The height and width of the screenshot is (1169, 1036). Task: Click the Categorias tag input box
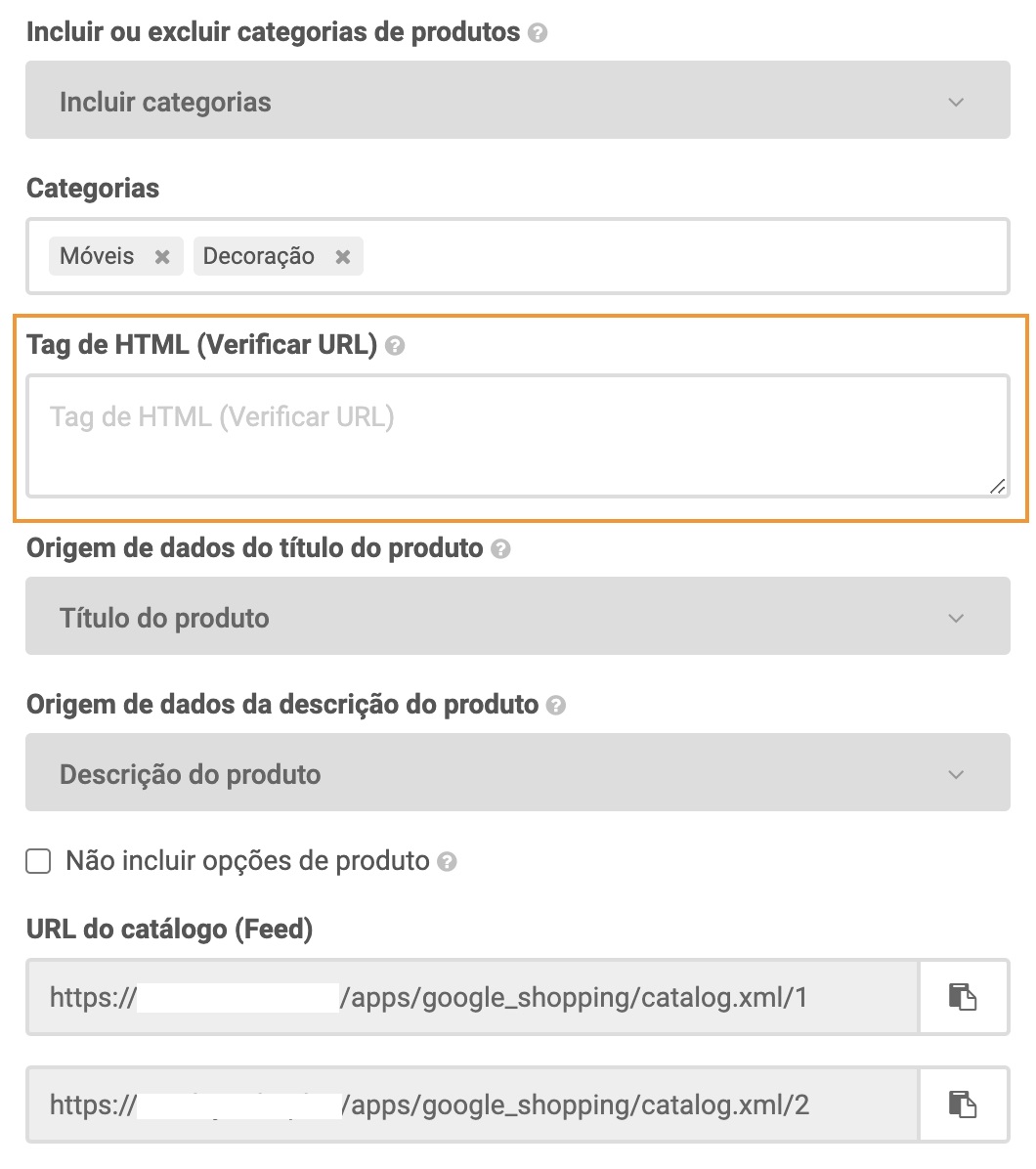(x=684, y=256)
